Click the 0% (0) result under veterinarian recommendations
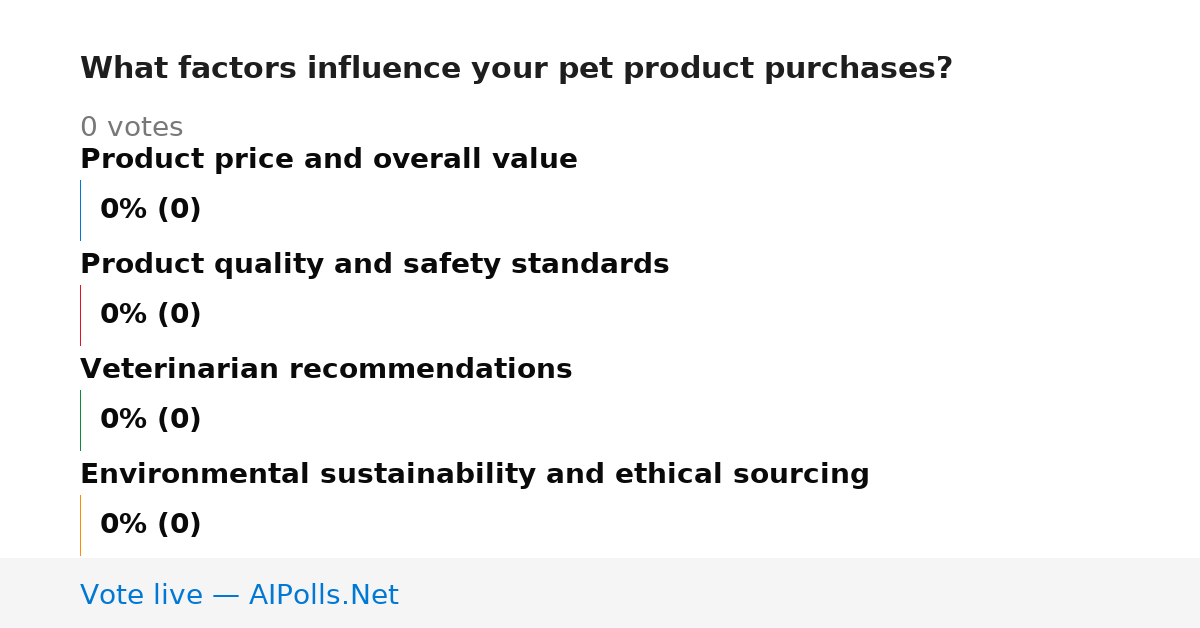 [150, 420]
